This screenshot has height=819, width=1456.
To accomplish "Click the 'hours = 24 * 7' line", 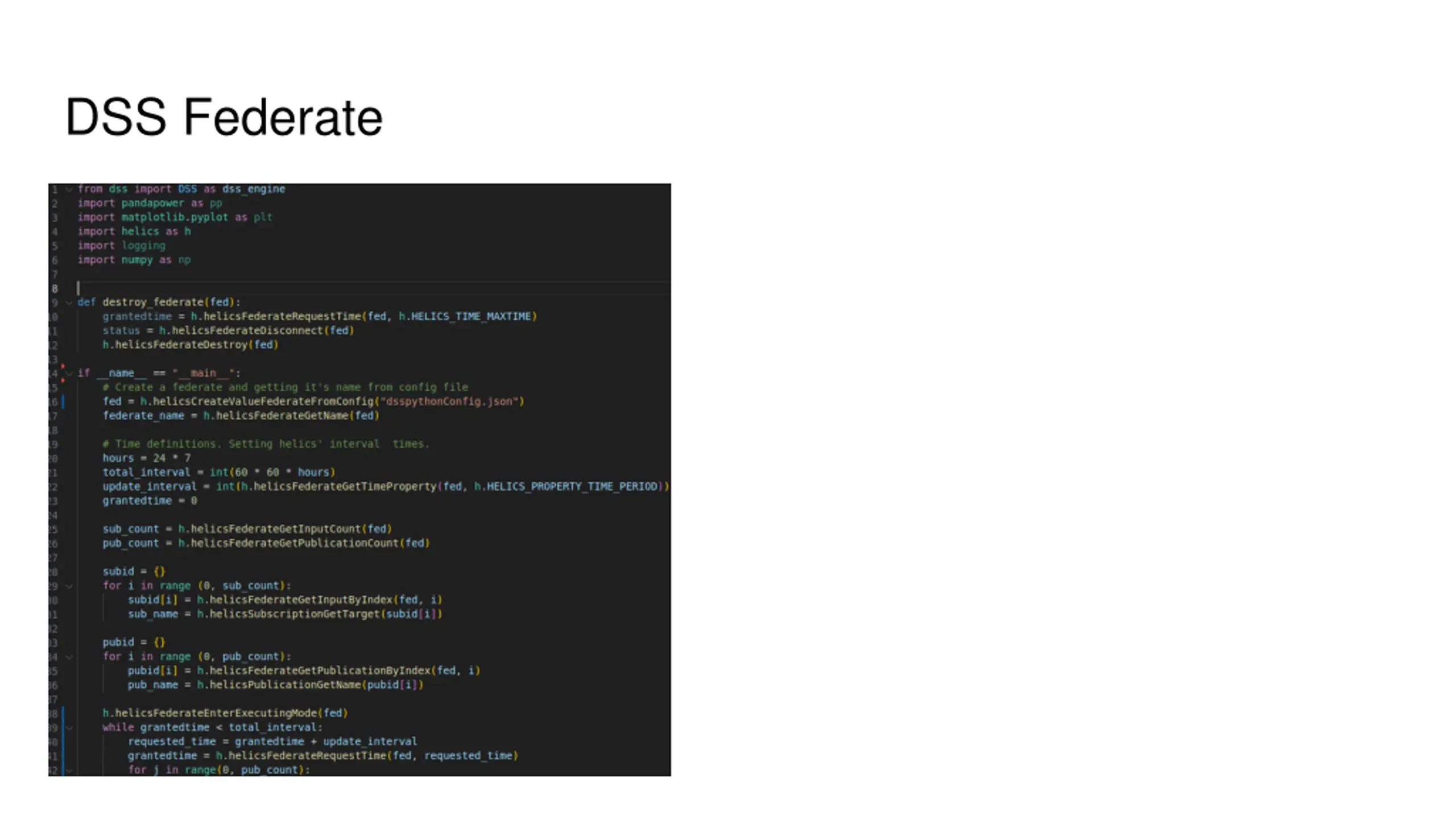I will click(147, 458).
